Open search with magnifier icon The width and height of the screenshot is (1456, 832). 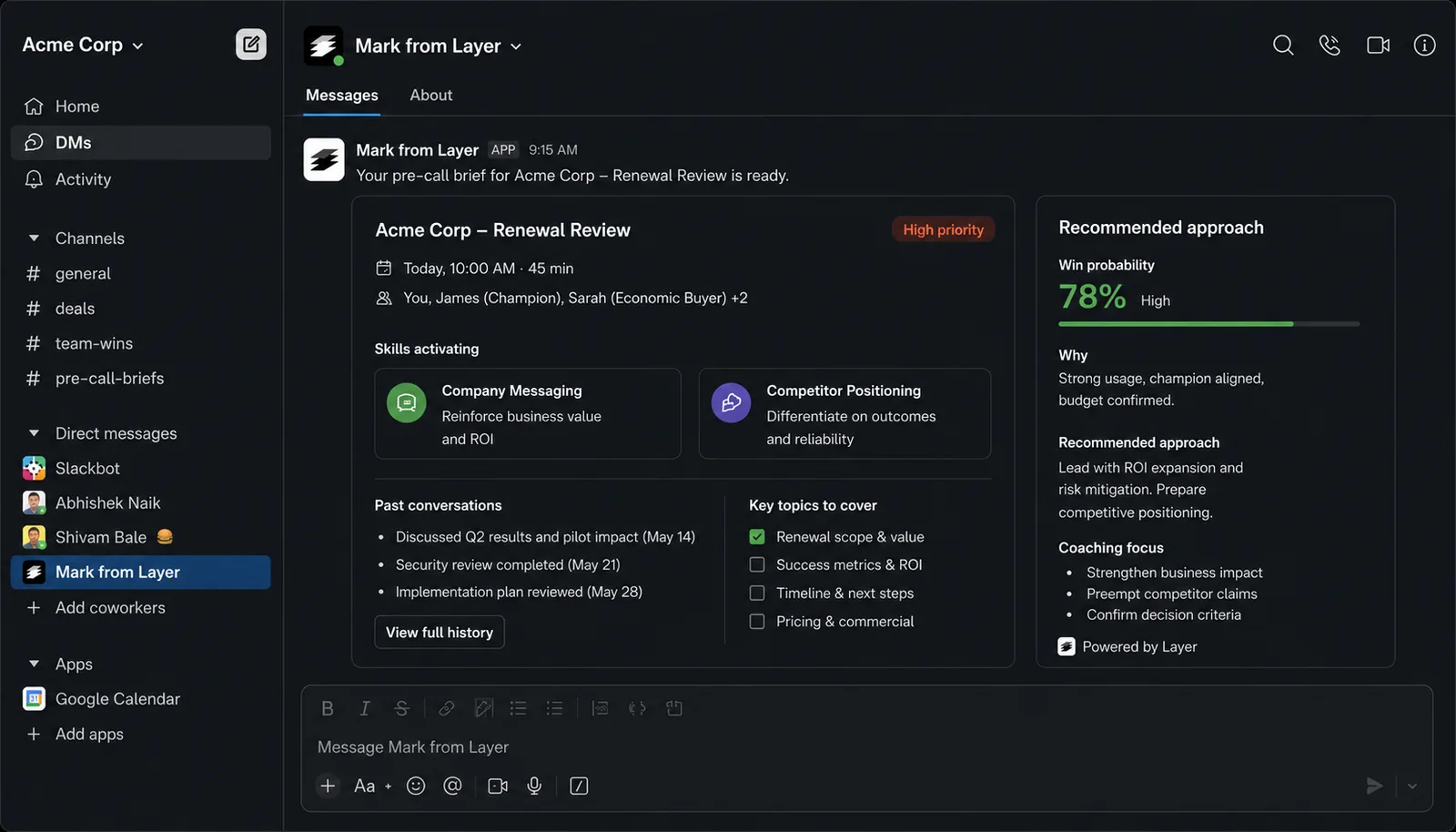(x=1283, y=45)
